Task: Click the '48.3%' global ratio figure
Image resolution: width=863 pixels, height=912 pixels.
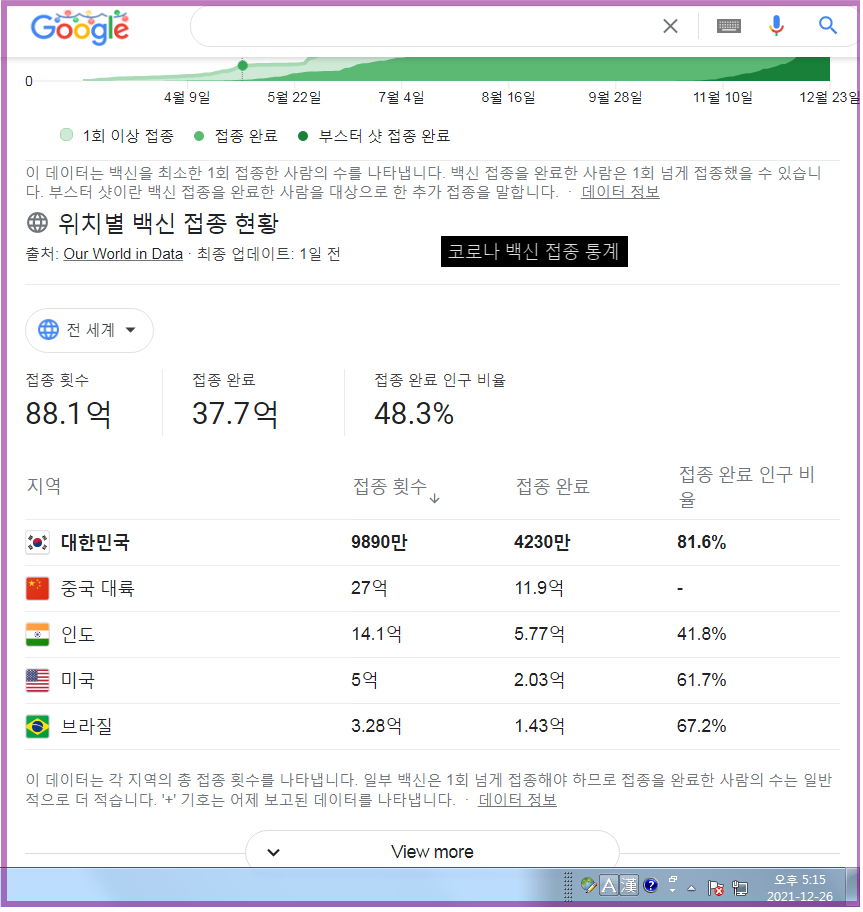Action: click(x=415, y=415)
